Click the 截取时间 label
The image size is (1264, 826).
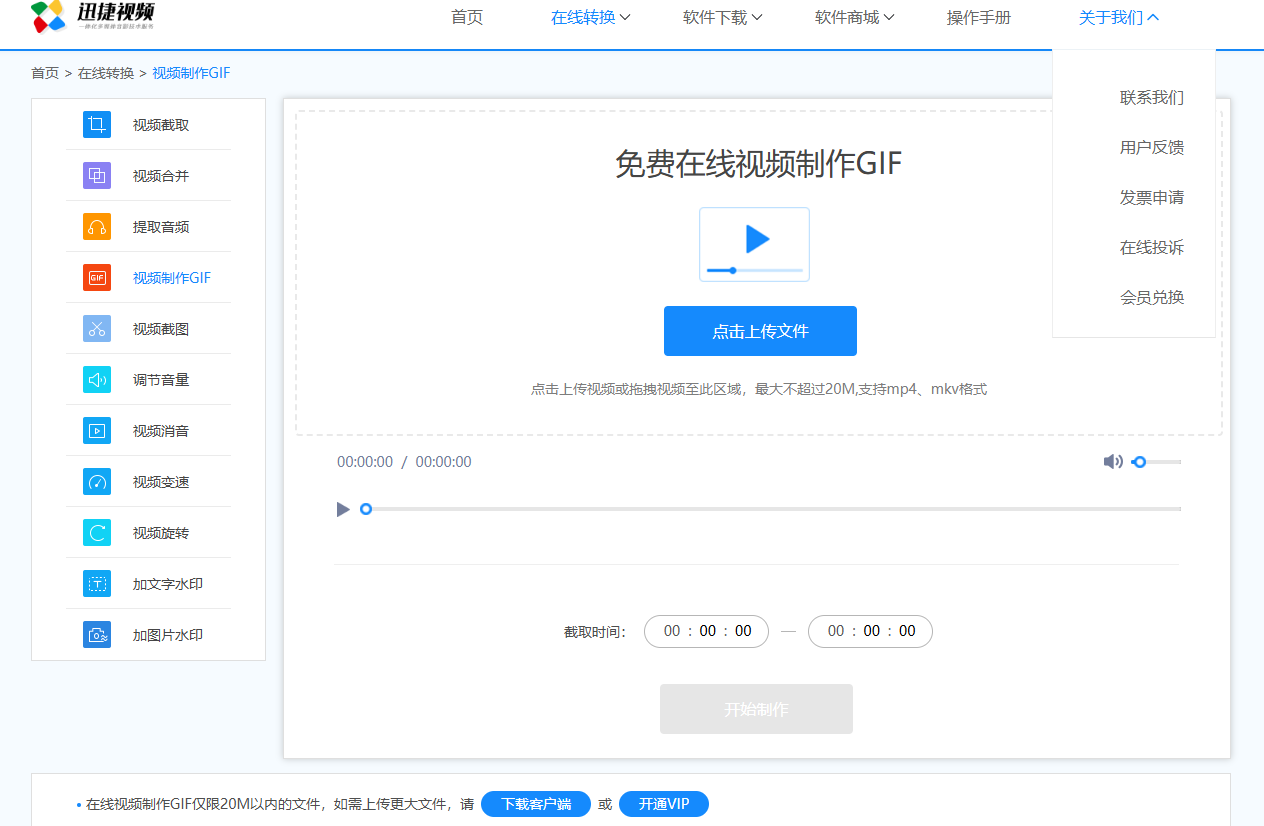(x=595, y=632)
